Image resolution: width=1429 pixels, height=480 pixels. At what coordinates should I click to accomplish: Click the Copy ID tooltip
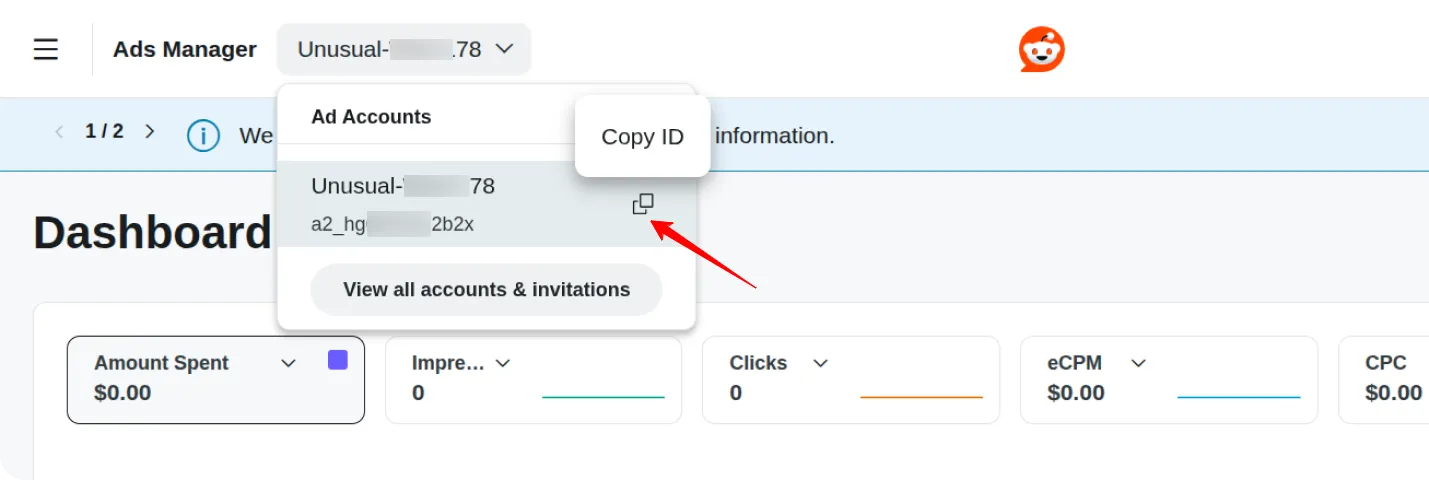[x=642, y=137]
